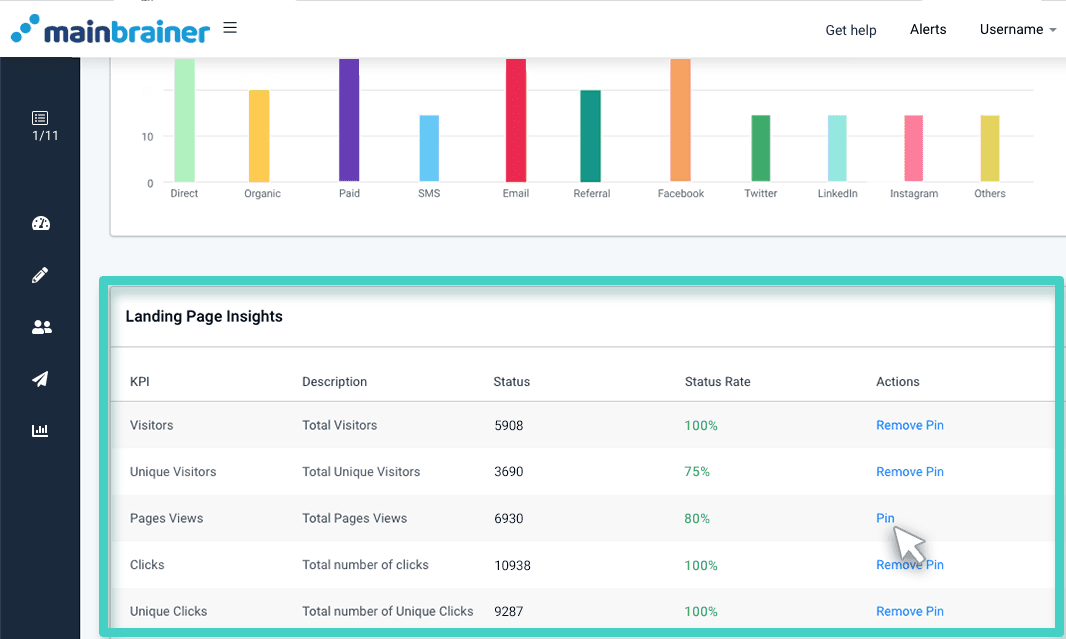
Task: Click the status value 3690
Action: click(509, 472)
